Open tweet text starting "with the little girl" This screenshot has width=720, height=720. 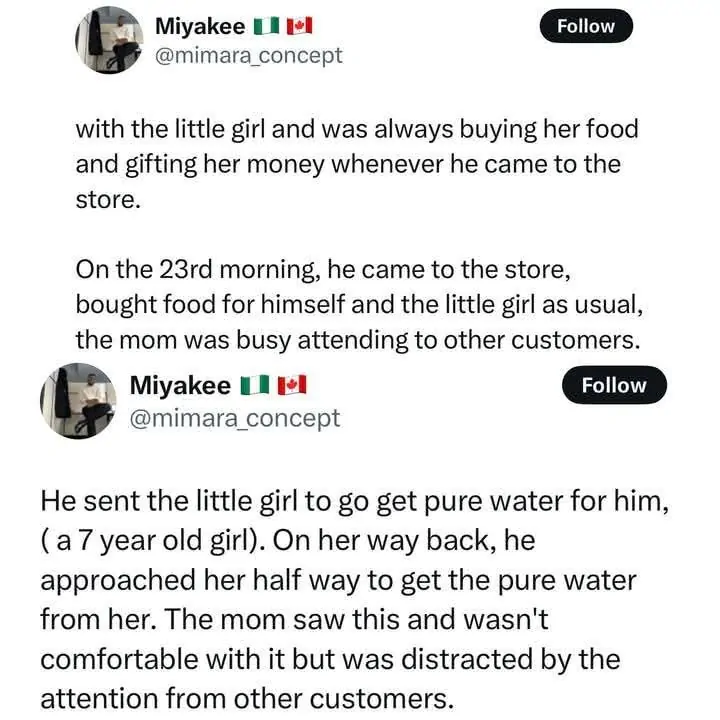(356, 130)
